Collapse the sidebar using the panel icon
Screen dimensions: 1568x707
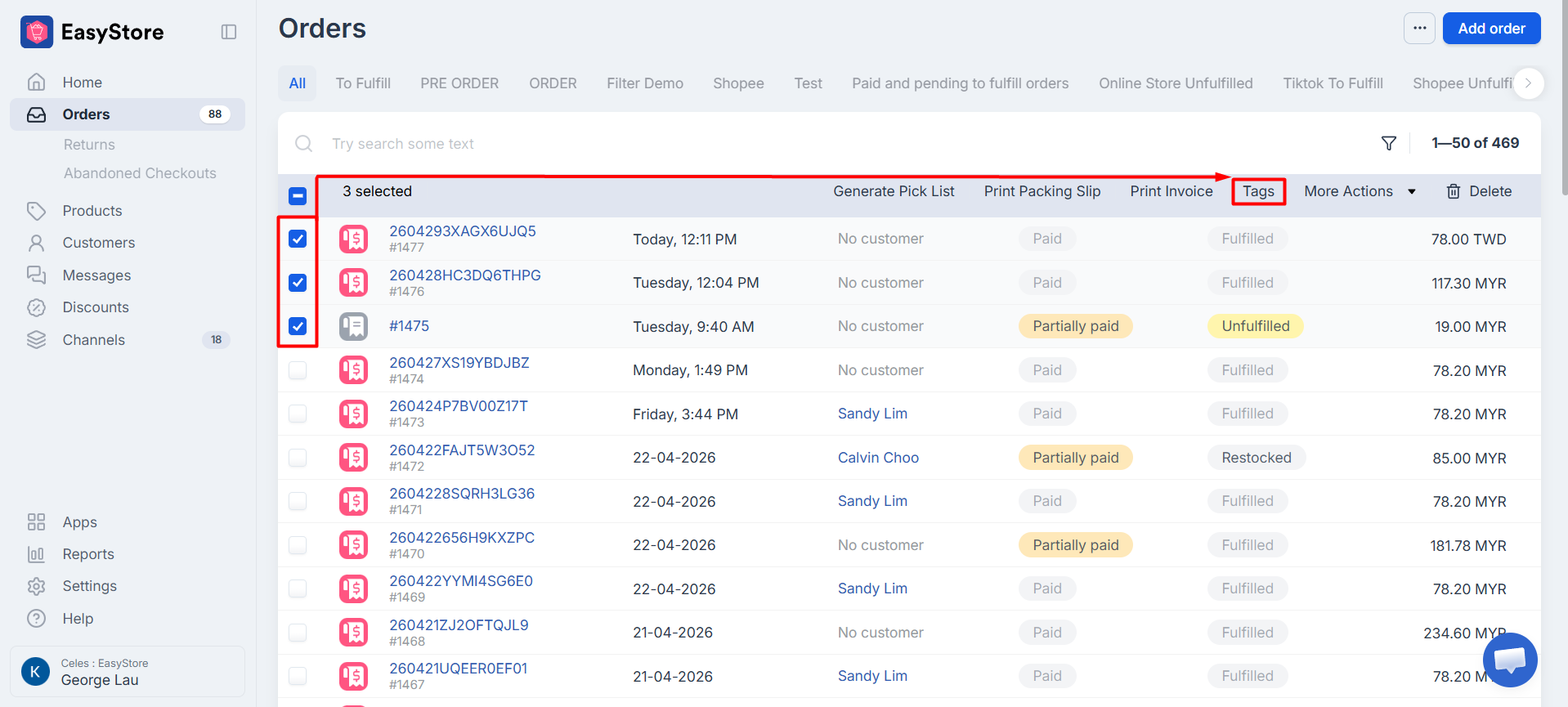[x=229, y=32]
